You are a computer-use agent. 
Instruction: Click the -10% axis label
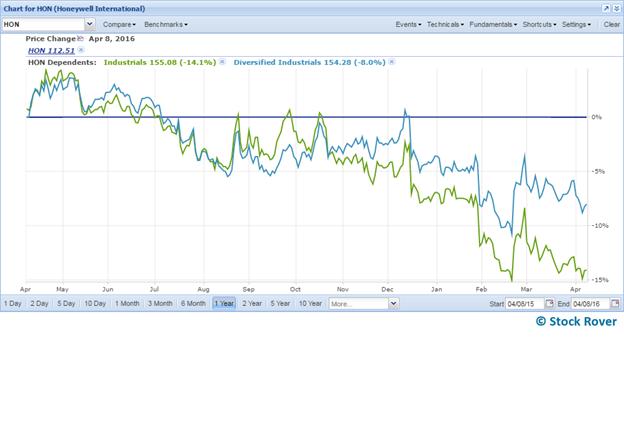tap(600, 226)
